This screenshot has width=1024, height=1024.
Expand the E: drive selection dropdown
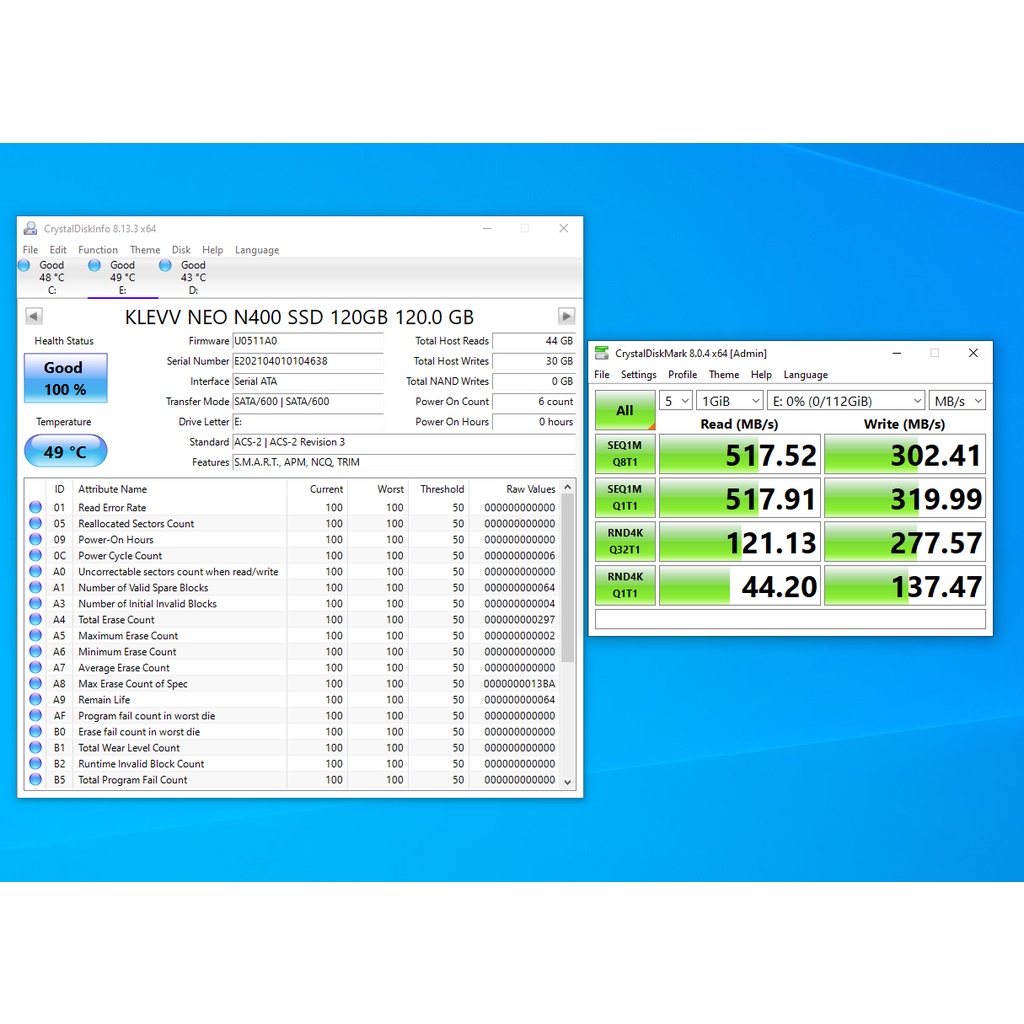[x=845, y=401]
